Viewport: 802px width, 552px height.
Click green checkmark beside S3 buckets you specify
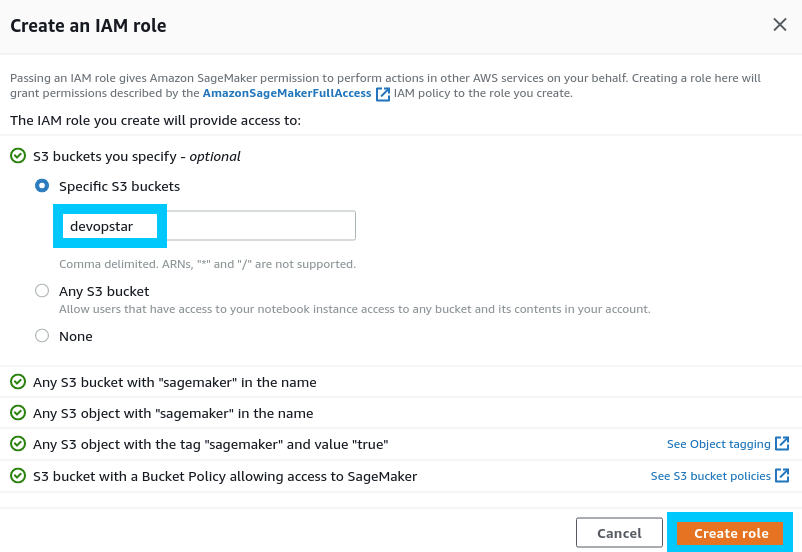17,156
